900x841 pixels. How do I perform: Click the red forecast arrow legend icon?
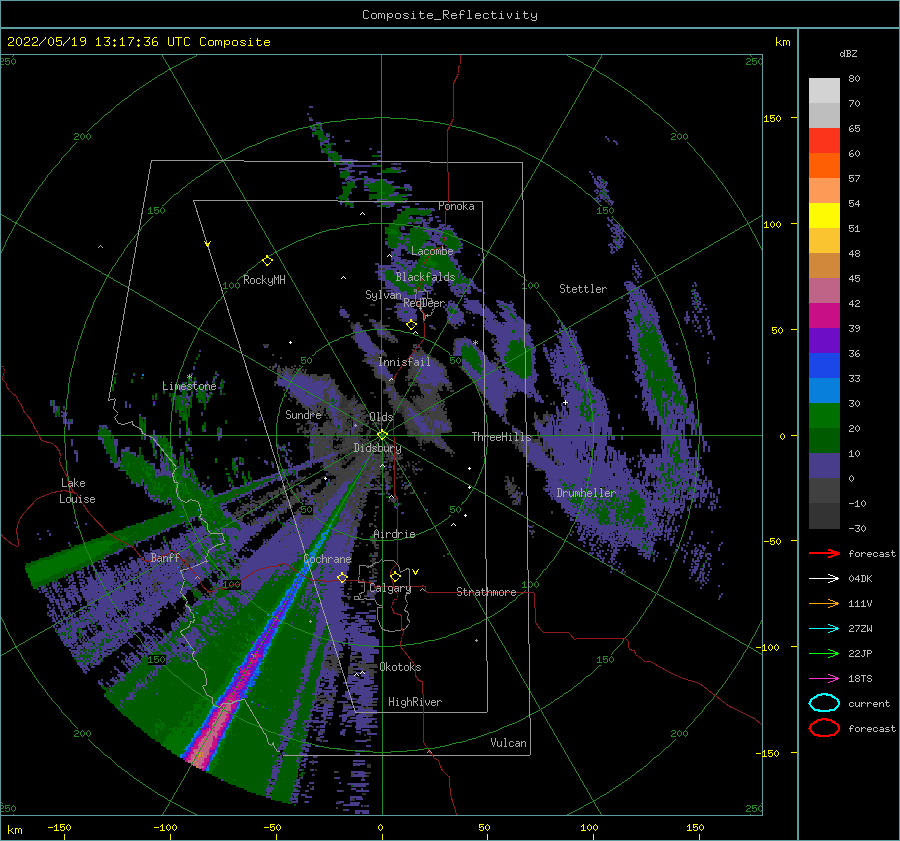(824, 553)
